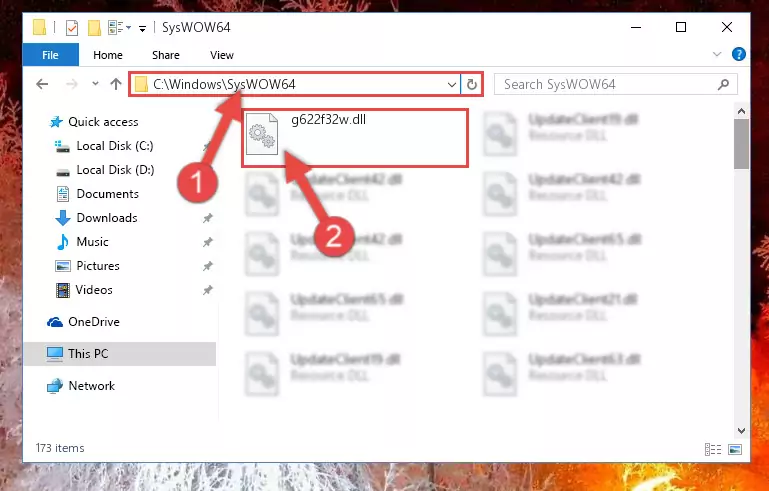Open the View ribbon tab
This screenshot has width=769, height=491.
tap(222, 55)
